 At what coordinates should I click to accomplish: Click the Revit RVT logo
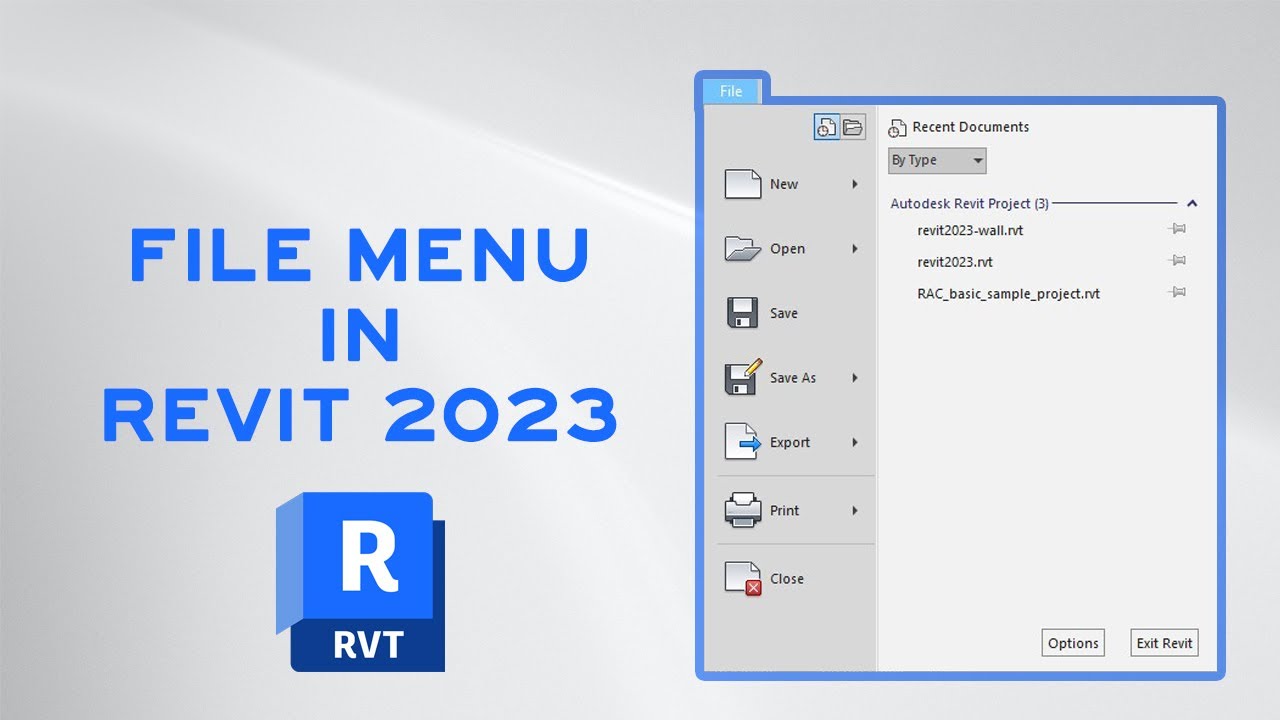(361, 582)
